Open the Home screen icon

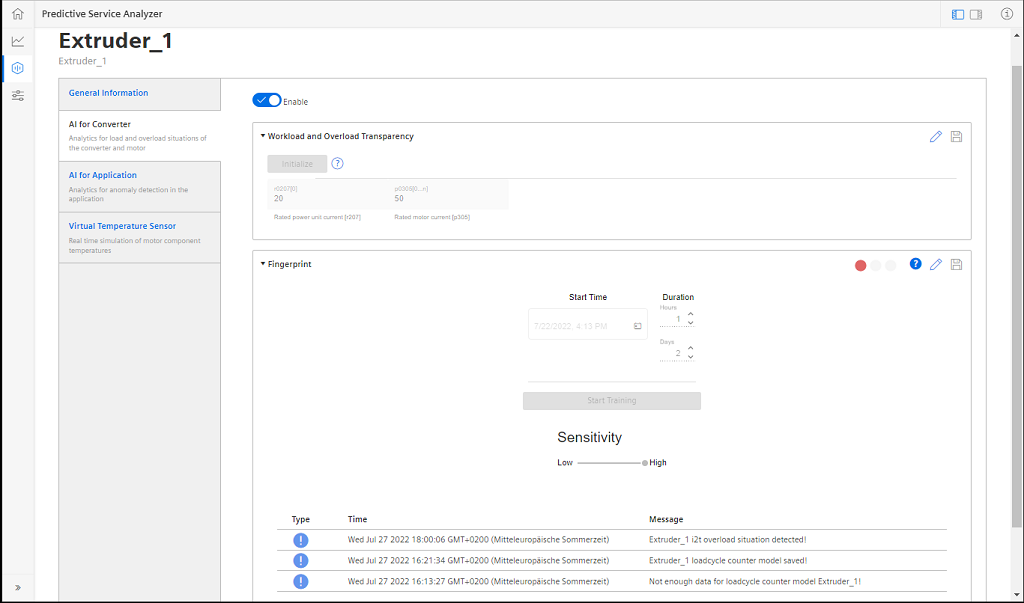pyautogui.click(x=17, y=14)
